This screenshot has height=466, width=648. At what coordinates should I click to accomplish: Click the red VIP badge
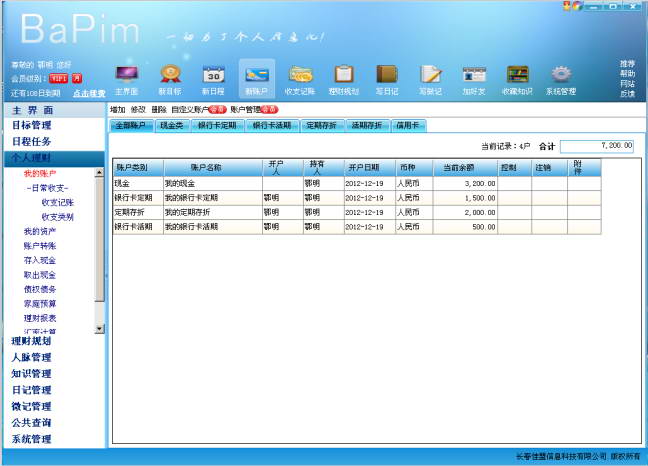pyautogui.click(x=59, y=78)
